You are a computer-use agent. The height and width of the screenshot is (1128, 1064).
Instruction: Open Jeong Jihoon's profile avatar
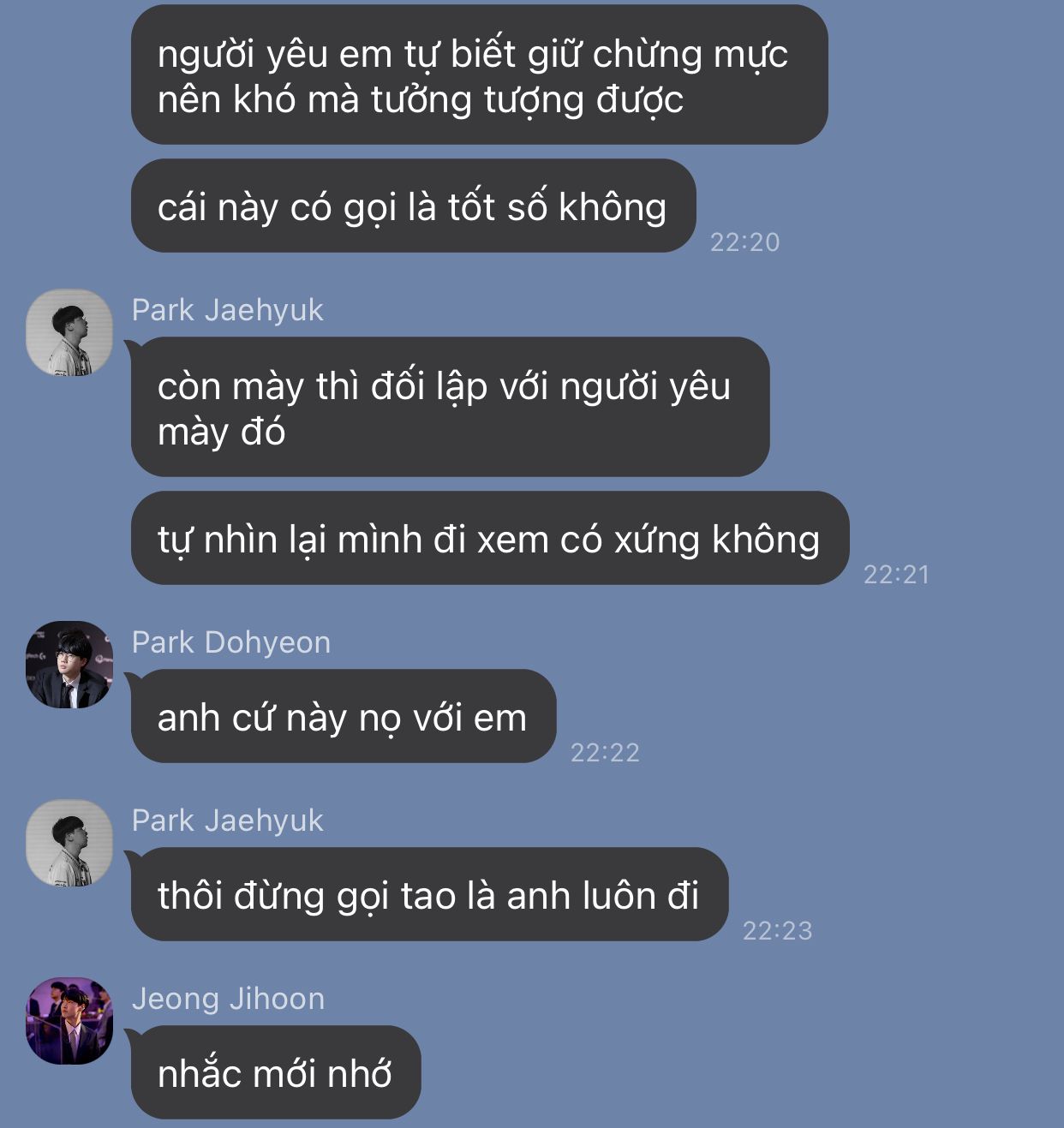click(69, 1021)
